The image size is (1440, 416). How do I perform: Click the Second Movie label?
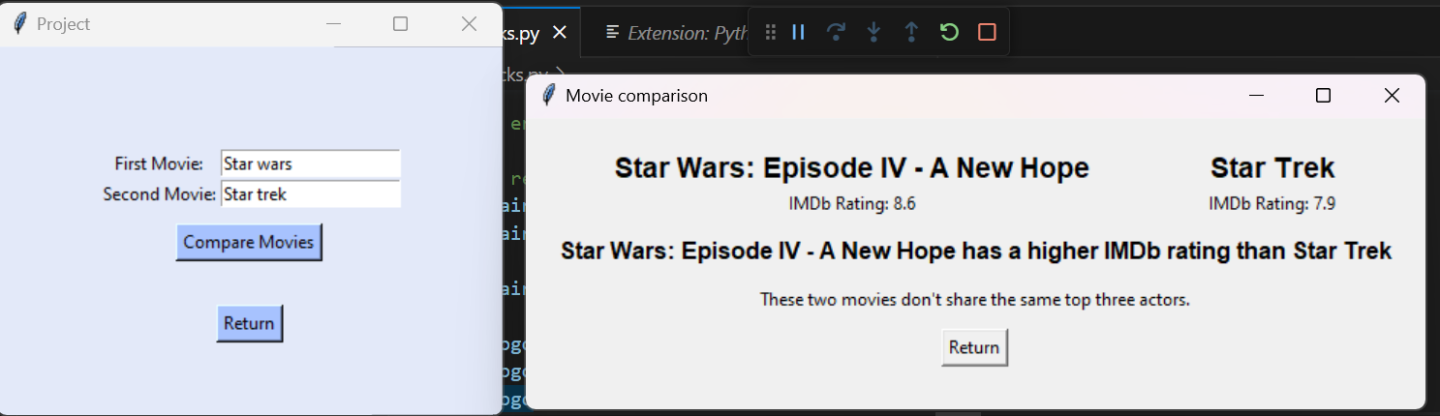[159, 194]
